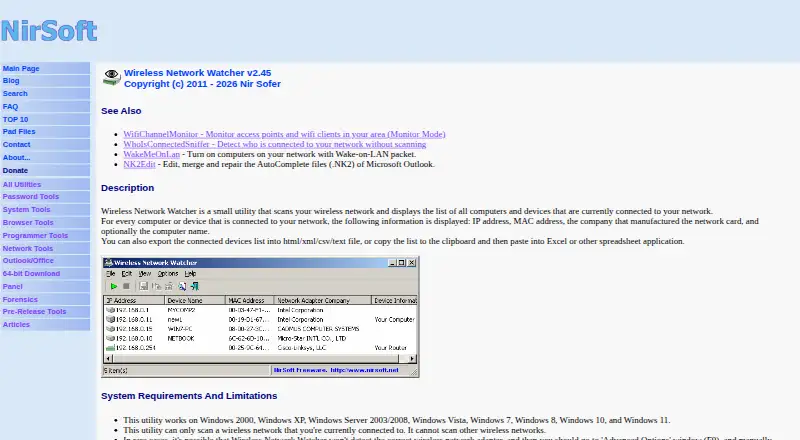The image size is (800, 440).
Task: Open the Forensics category
Action: tap(20, 300)
